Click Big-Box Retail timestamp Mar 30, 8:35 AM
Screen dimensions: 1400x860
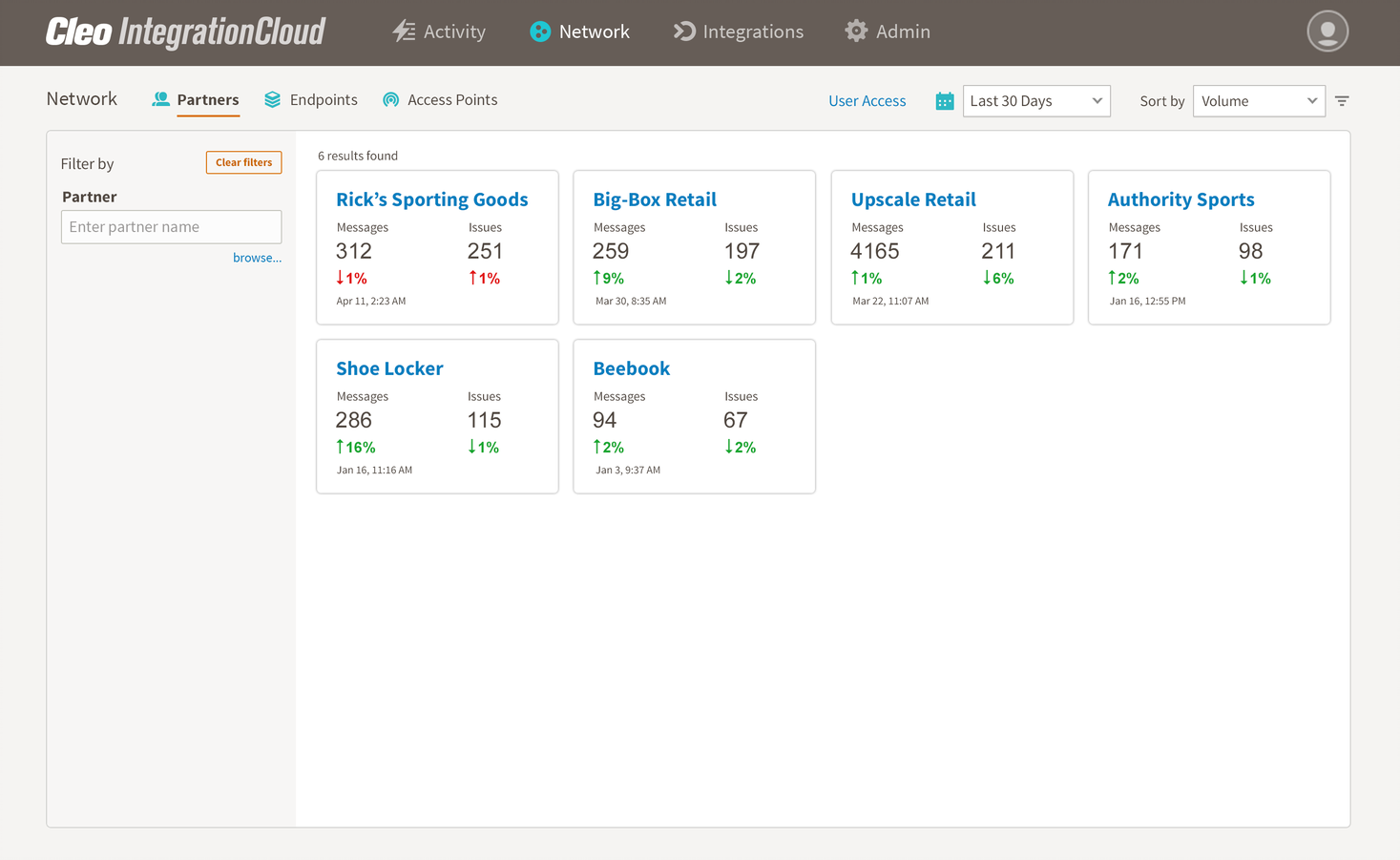(x=631, y=301)
